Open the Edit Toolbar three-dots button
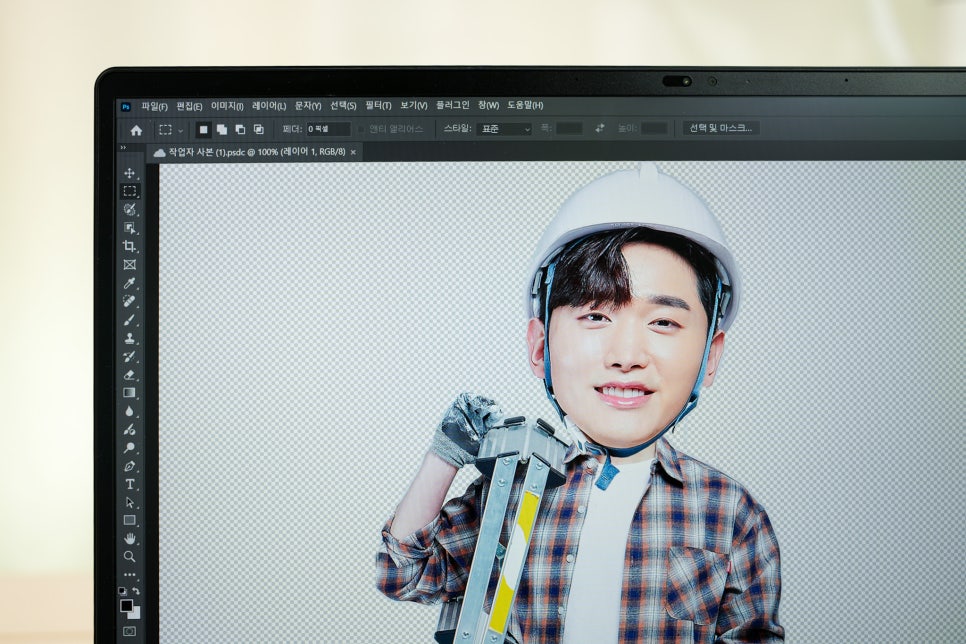 129,574
